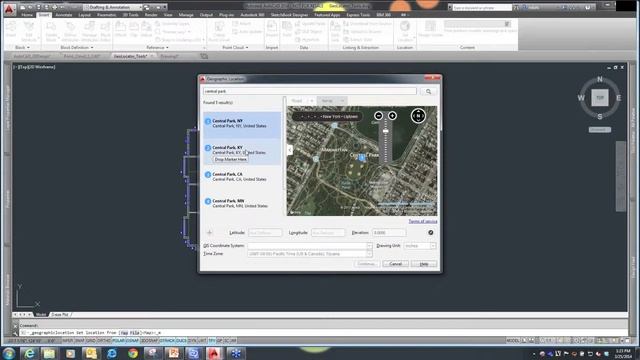
Task: Toggle GRID display in status bar
Action: 91,341
